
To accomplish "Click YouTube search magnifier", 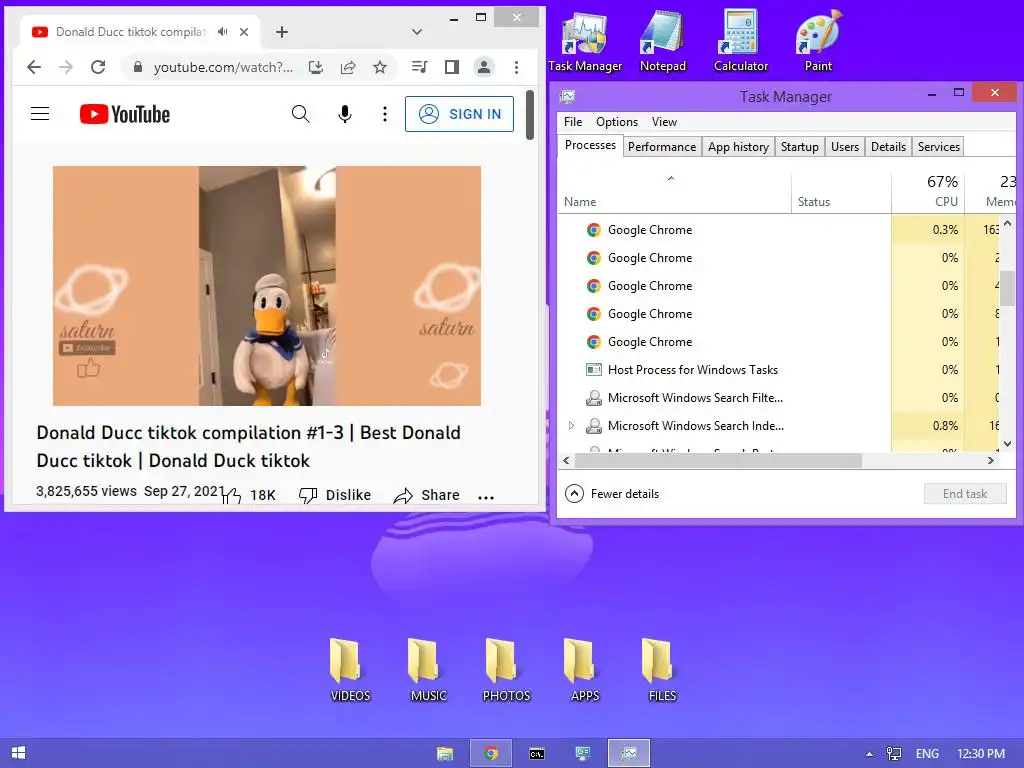I will coord(300,114).
